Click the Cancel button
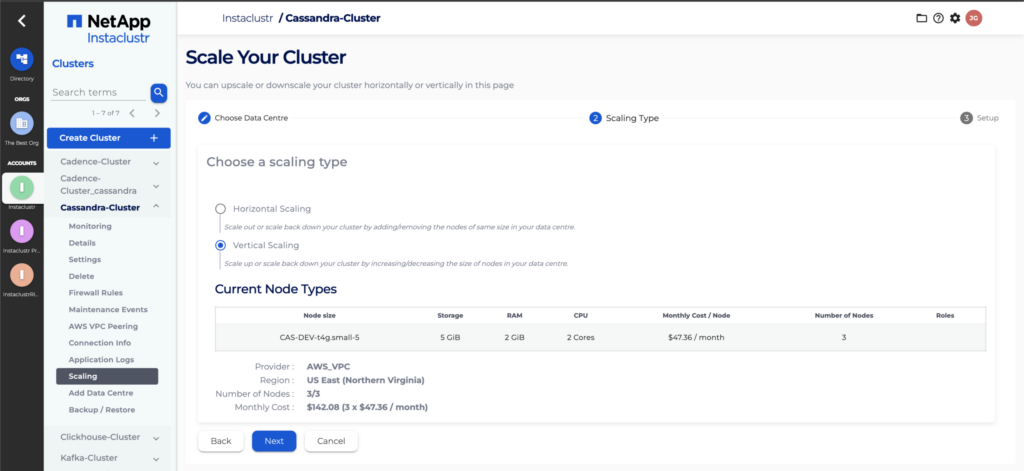 [x=330, y=441]
